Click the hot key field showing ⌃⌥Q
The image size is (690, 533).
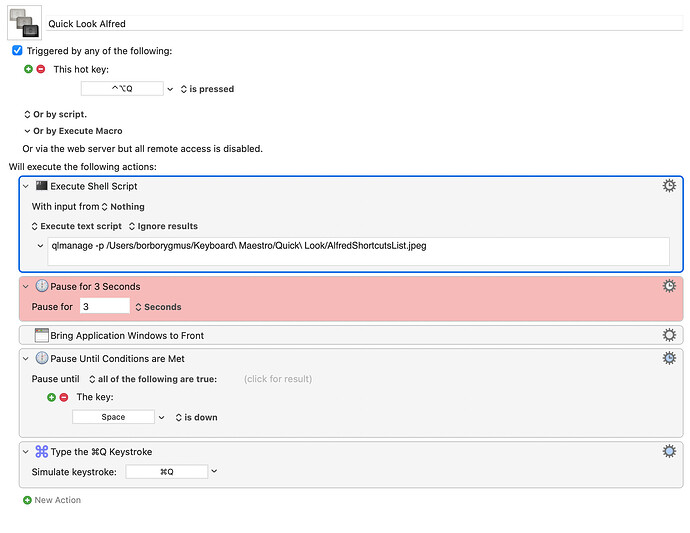tap(122, 88)
